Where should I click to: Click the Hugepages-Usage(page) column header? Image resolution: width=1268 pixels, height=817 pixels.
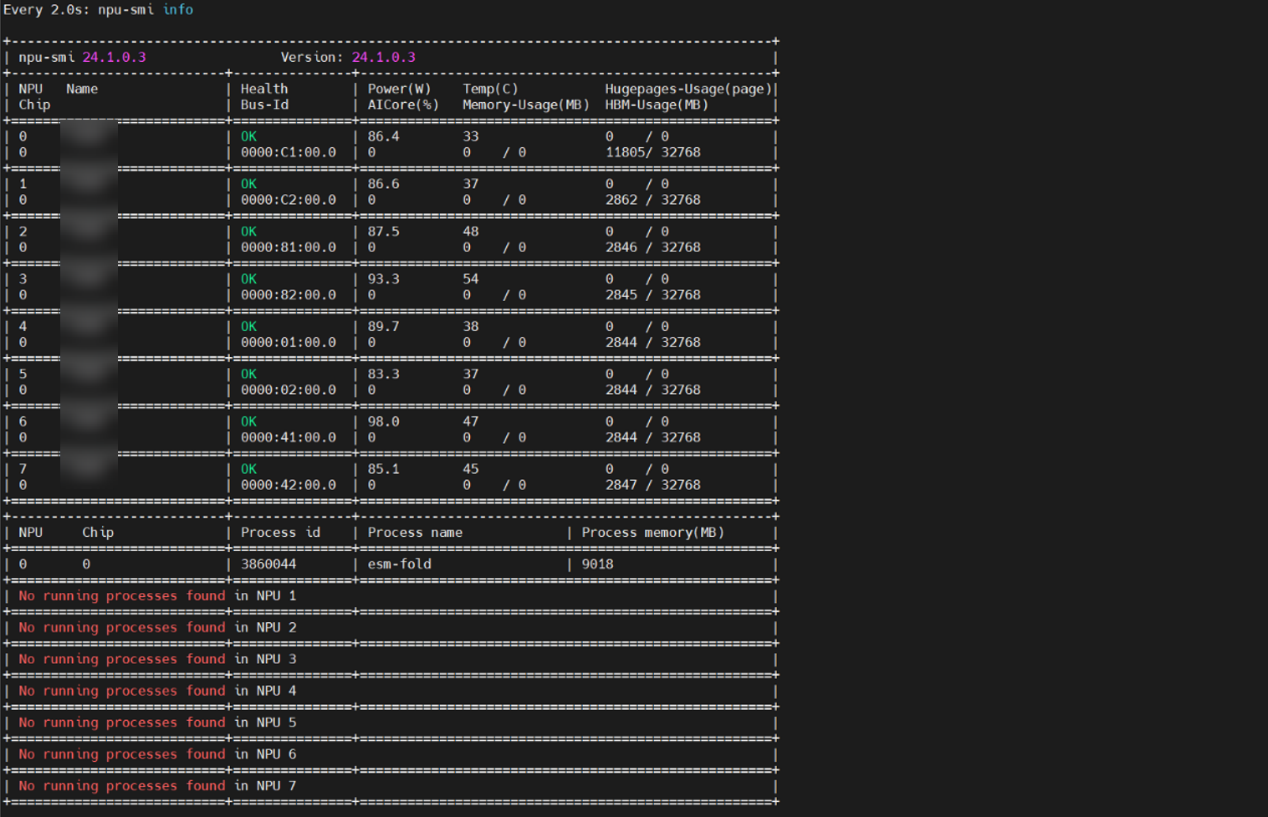(688, 89)
